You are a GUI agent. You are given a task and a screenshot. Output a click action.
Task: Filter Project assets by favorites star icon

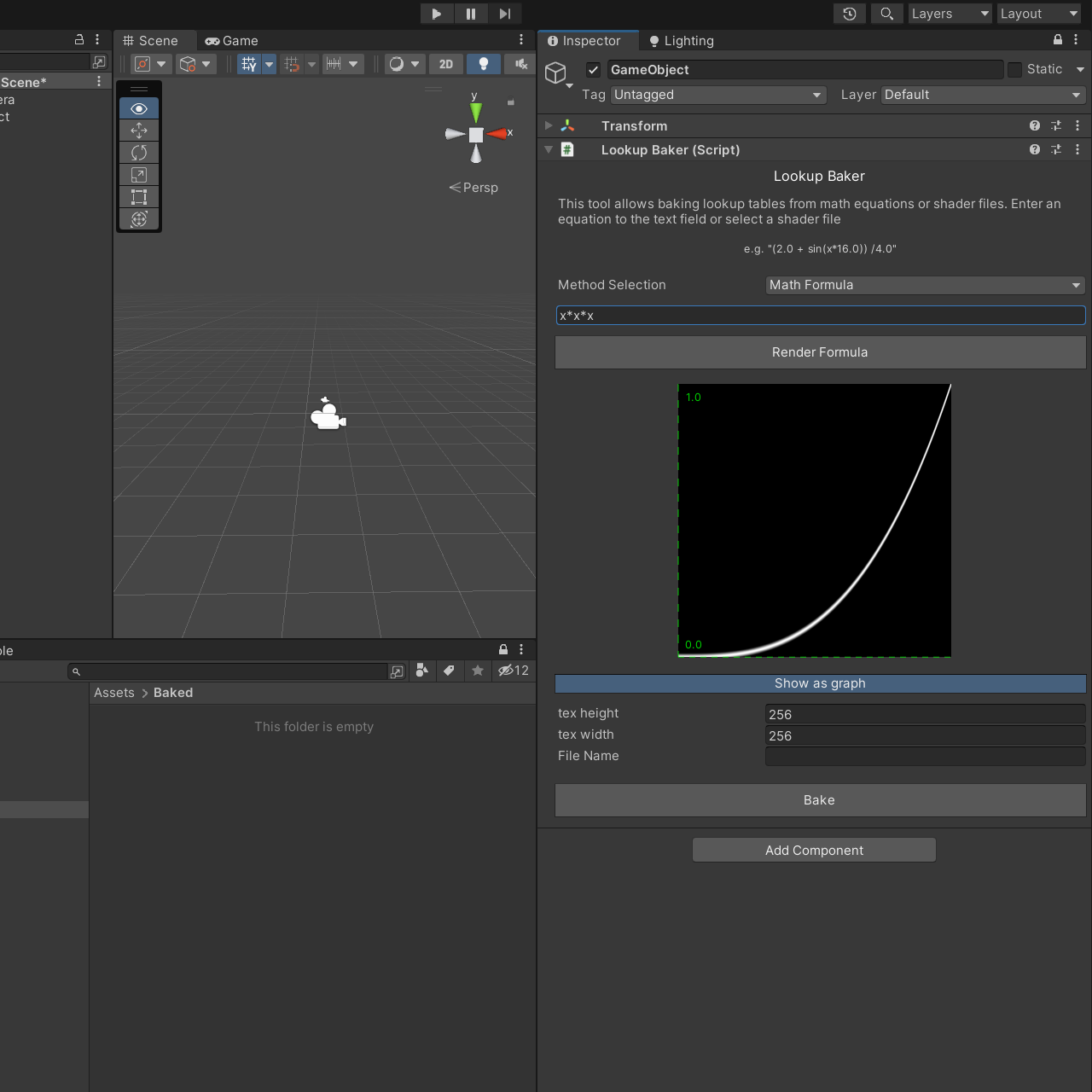coord(478,671)
